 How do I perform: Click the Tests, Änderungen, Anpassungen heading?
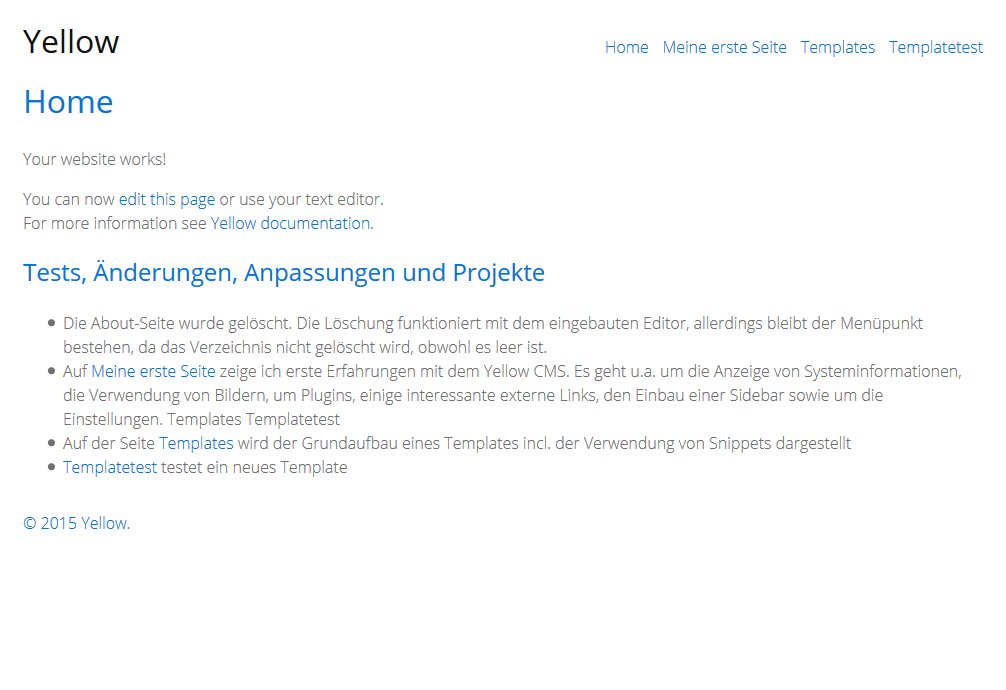coord(284,272)
